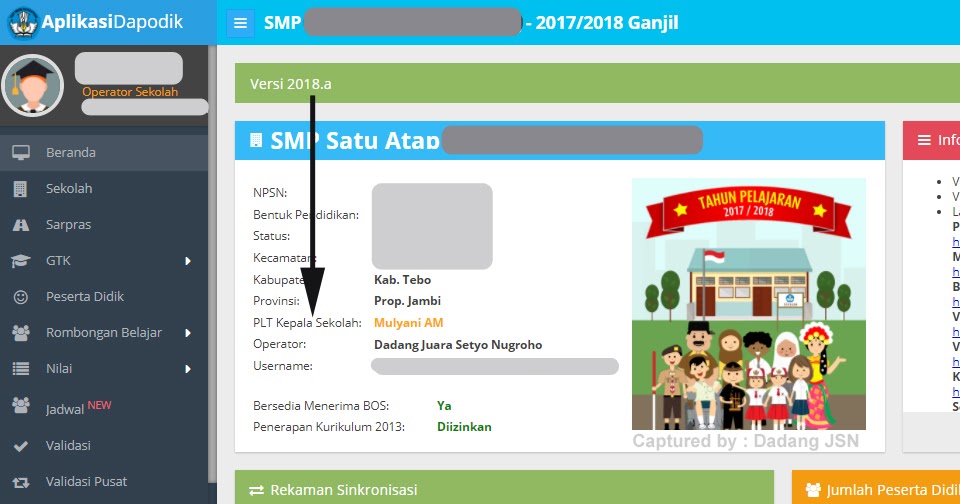Open the Sekolah menu item
The image size is (960, 504).
(x=103, y=189)
